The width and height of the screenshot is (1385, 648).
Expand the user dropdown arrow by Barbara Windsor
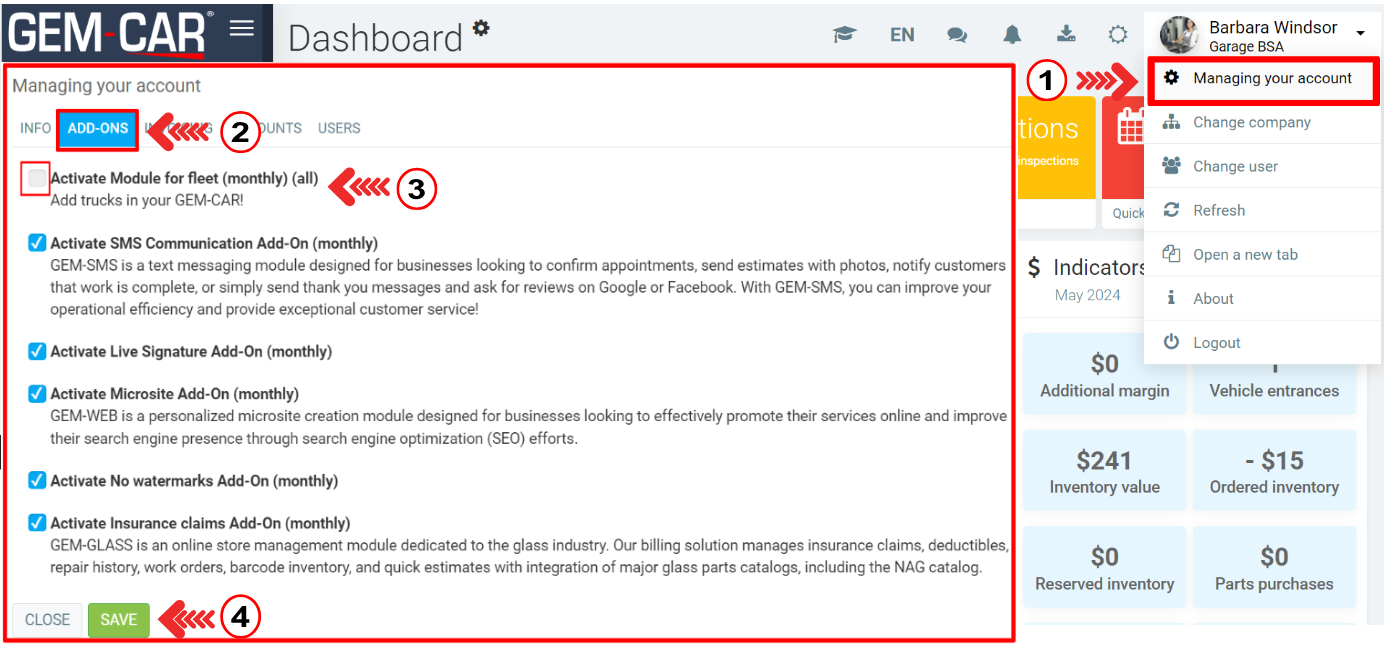point(1360,34)
